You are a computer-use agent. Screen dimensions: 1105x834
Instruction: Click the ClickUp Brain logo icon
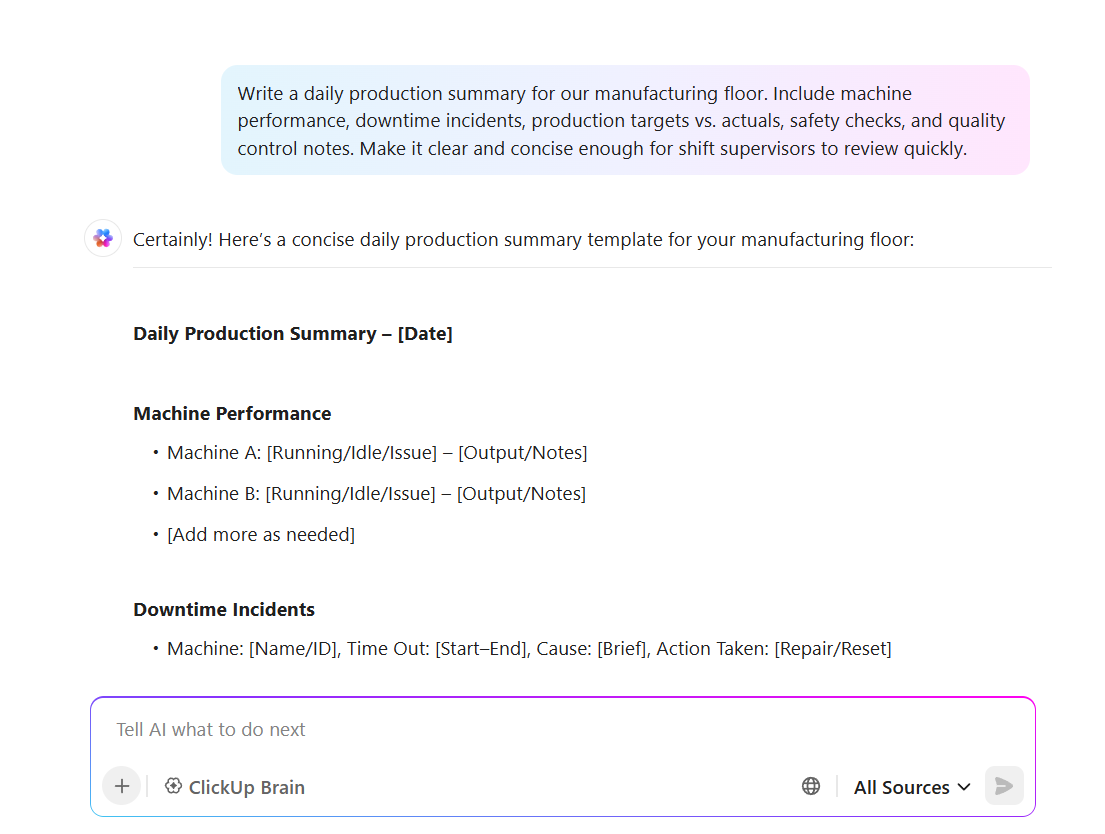pos(173,786)
